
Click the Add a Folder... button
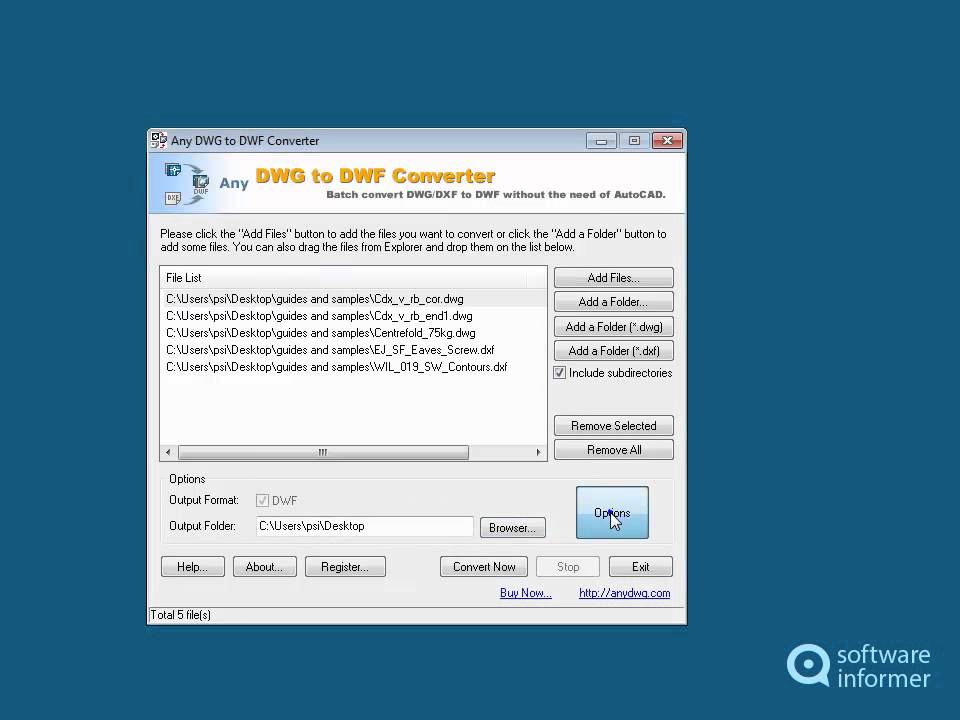[613, 302]
